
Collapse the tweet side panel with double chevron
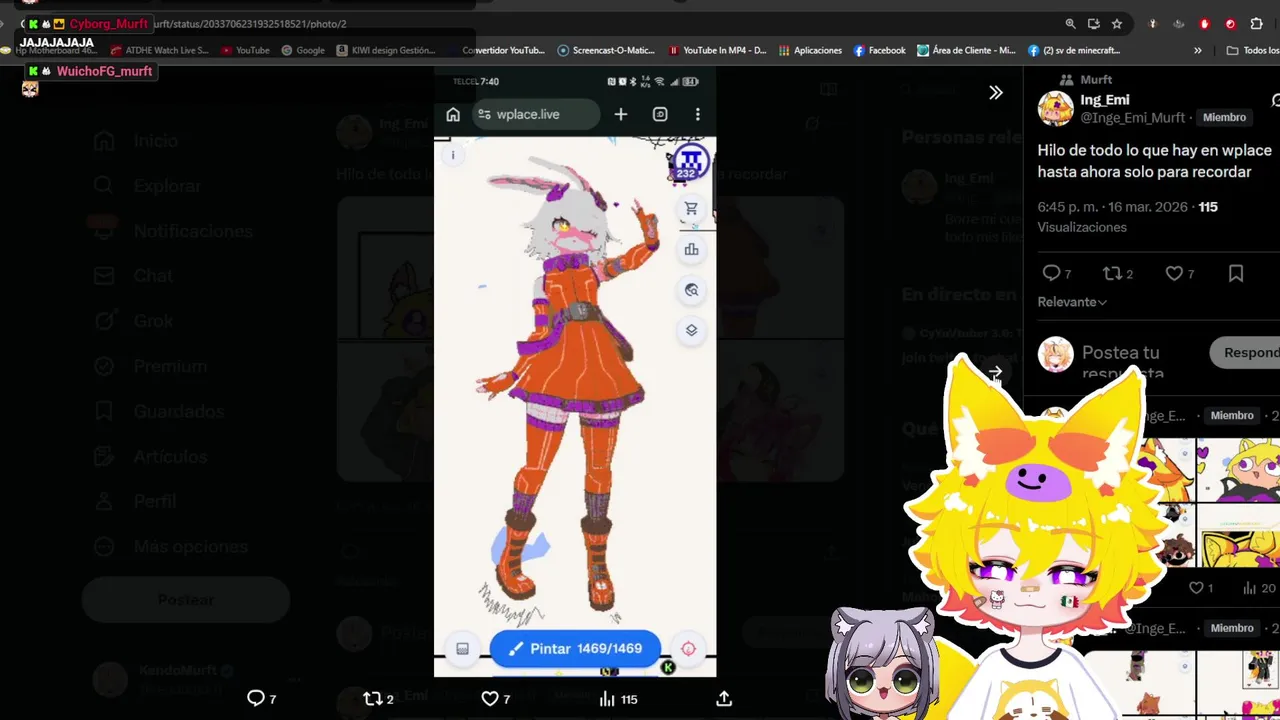(996, 92)
